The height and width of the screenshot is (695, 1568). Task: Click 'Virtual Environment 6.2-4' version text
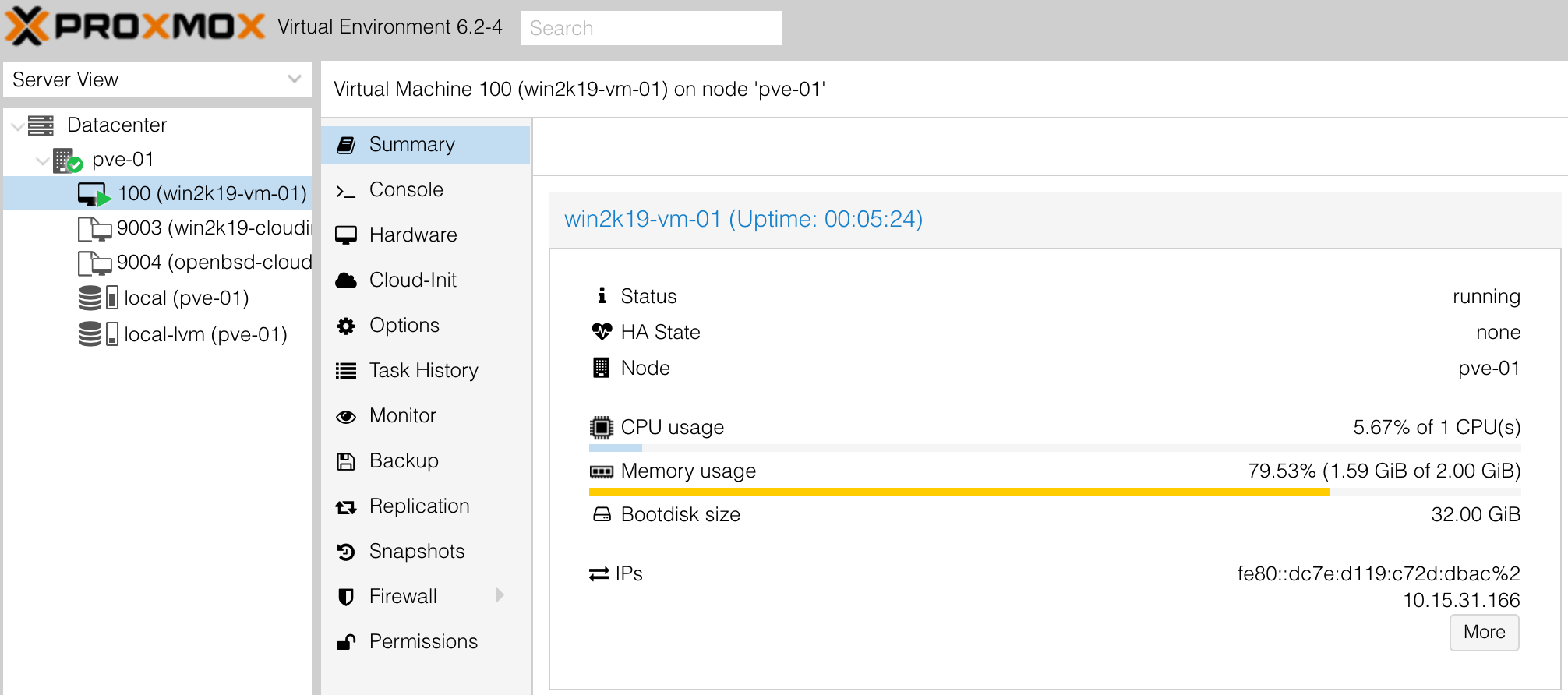coord(390,27)
